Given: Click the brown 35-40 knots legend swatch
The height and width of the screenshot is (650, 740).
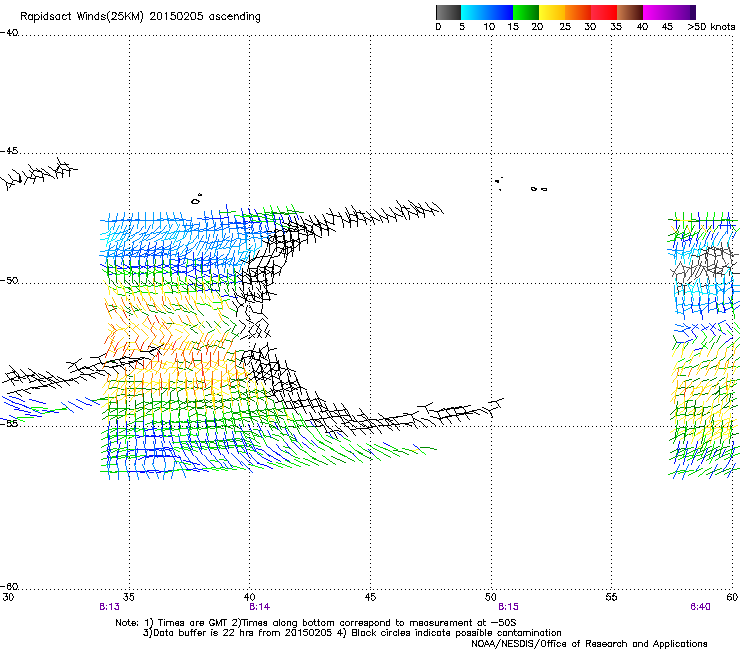Looking at the screenshot, I should point(630,12).
